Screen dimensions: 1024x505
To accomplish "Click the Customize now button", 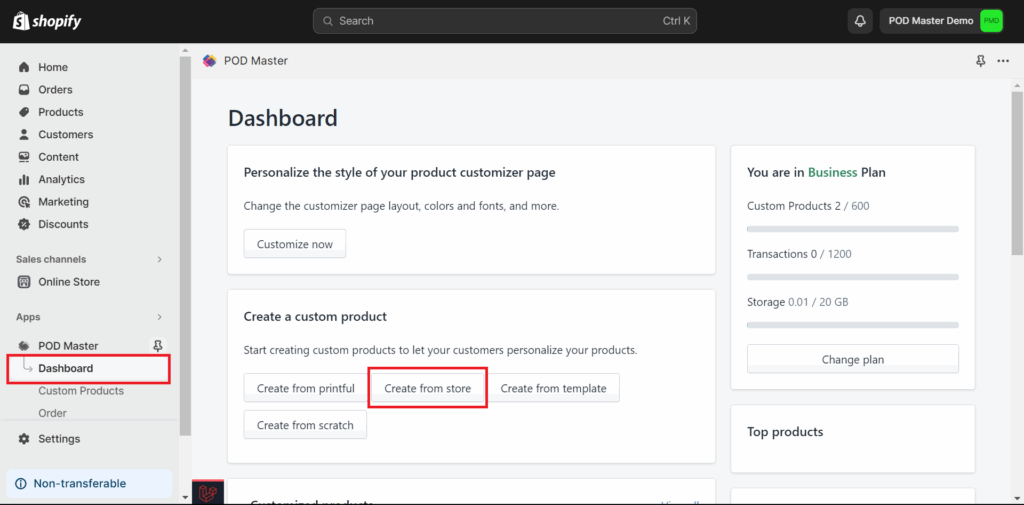I will (x=295, y=244).
